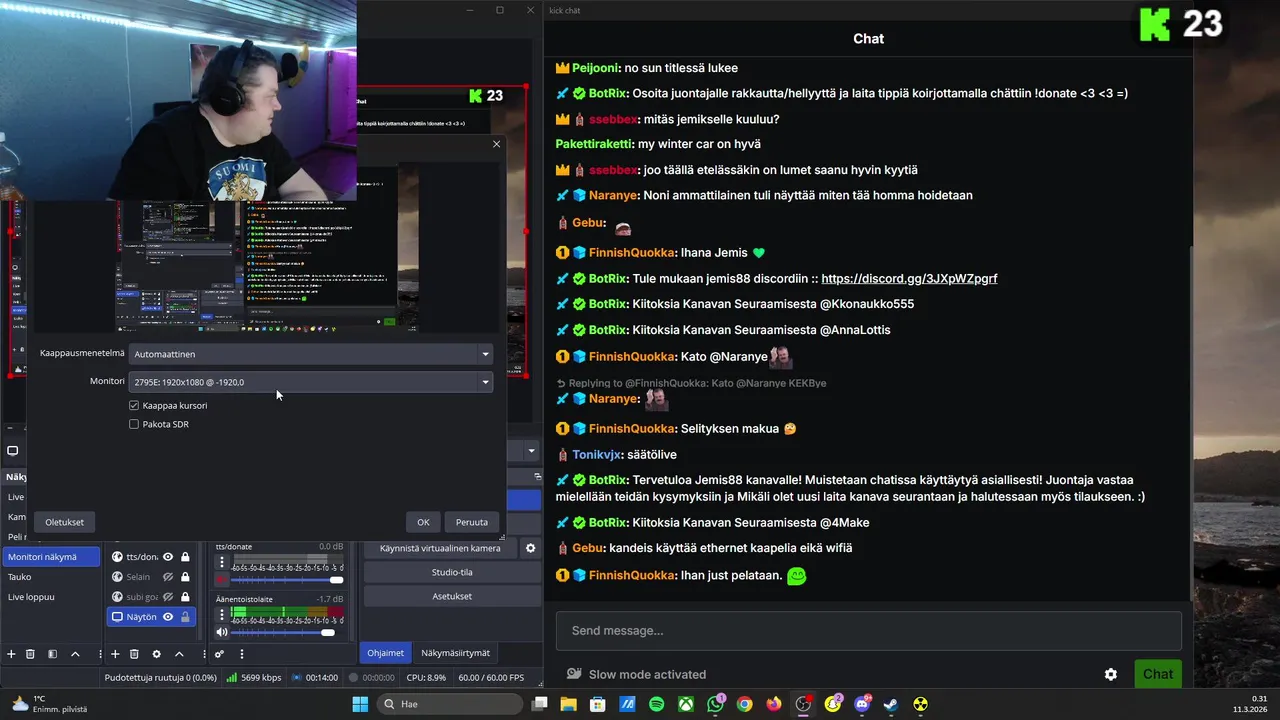Toggle lock on the Näytön source
This screenshot has width=1280, height=720.
185,617
